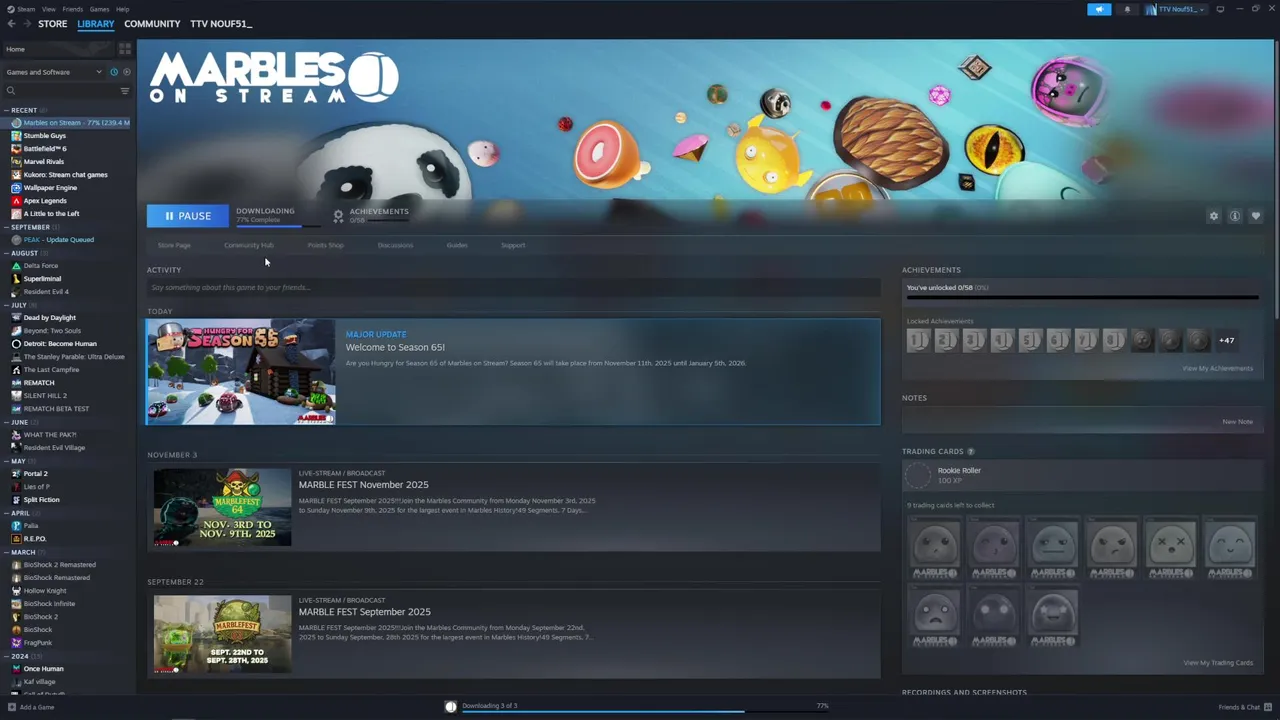This screenshot has height=720, width=1280.
Task: Click the library search magnifier icon
Action: coord(11,91)
